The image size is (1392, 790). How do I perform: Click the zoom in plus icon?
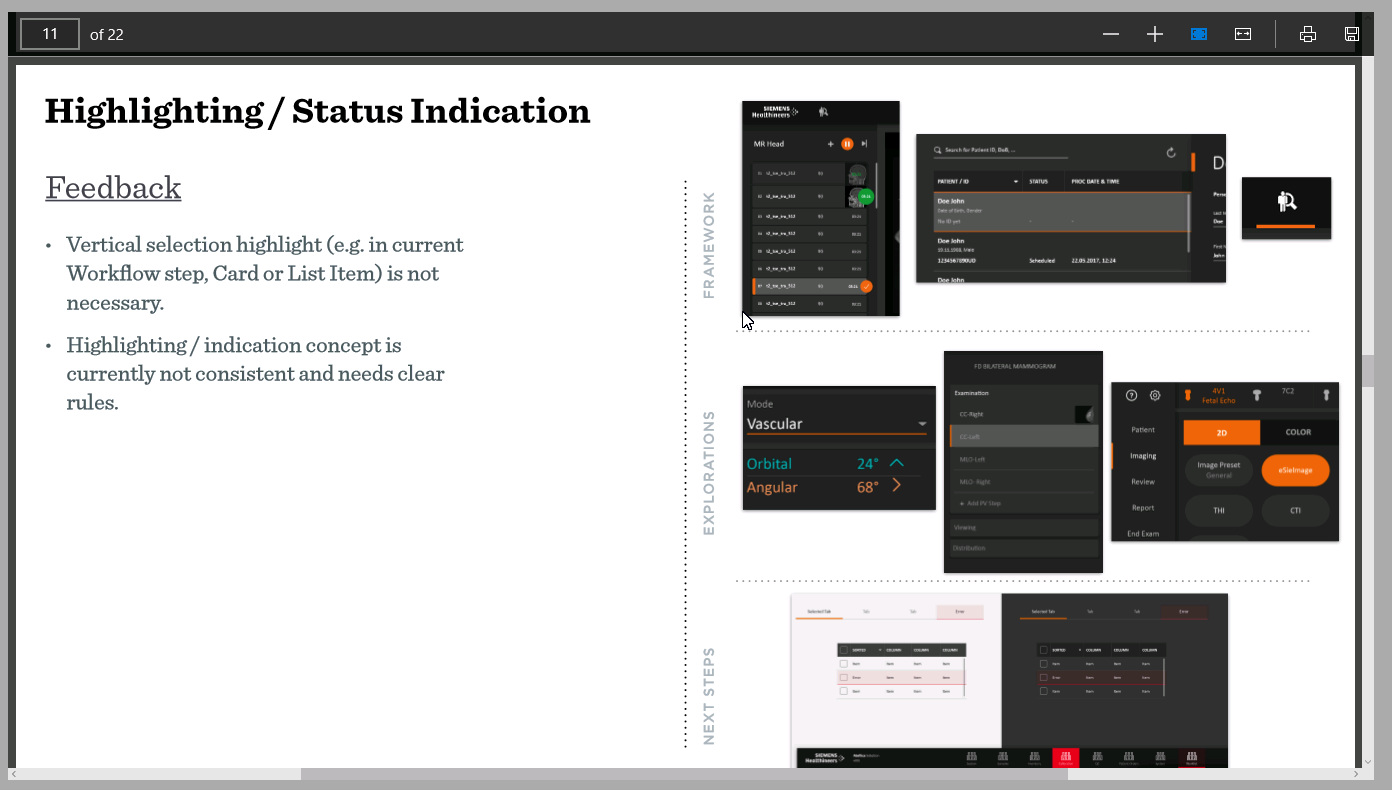(x=1155, y=34)
